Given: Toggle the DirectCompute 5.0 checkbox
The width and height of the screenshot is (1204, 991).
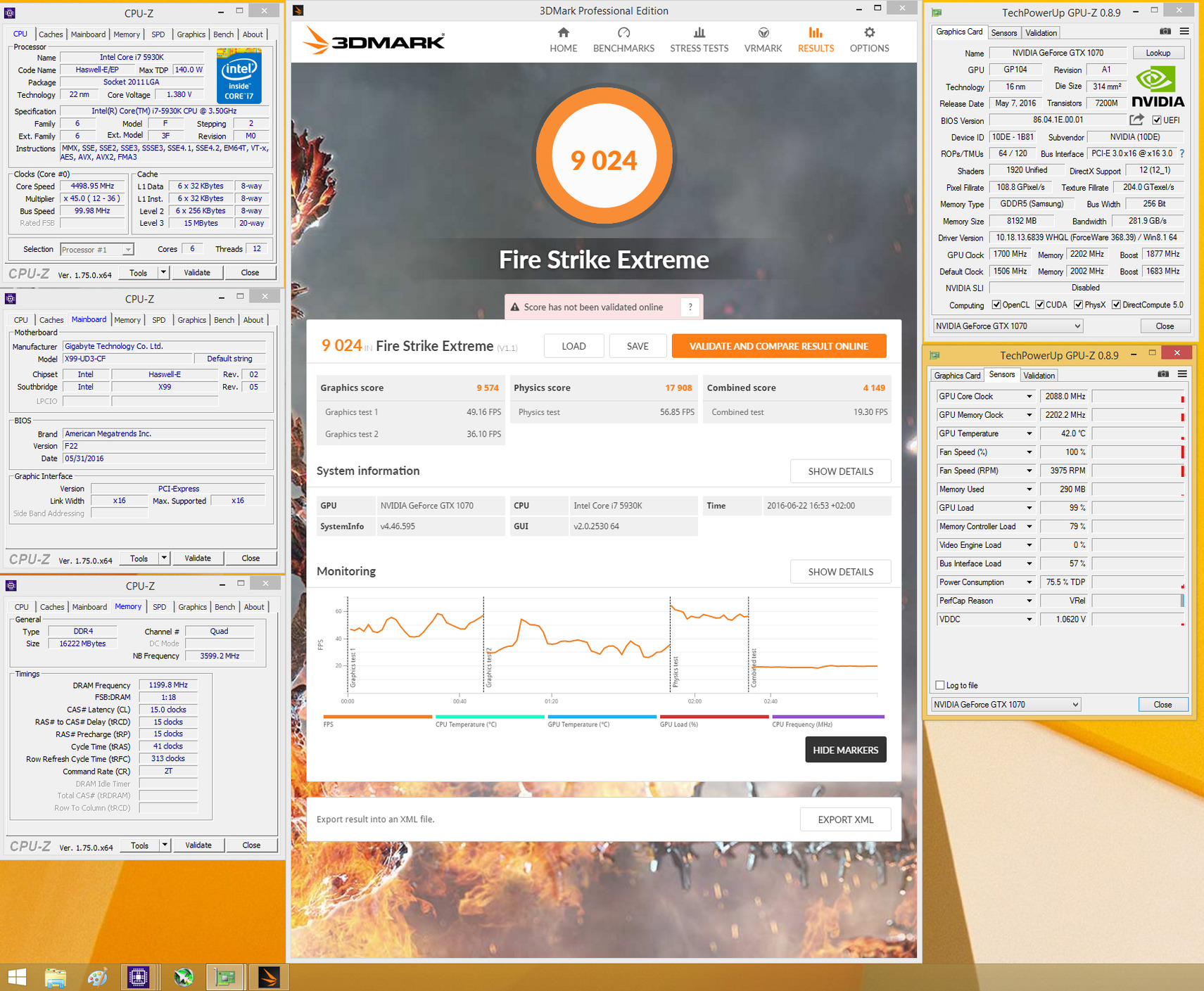Looking at the screenshot, I should [1116, 305].
